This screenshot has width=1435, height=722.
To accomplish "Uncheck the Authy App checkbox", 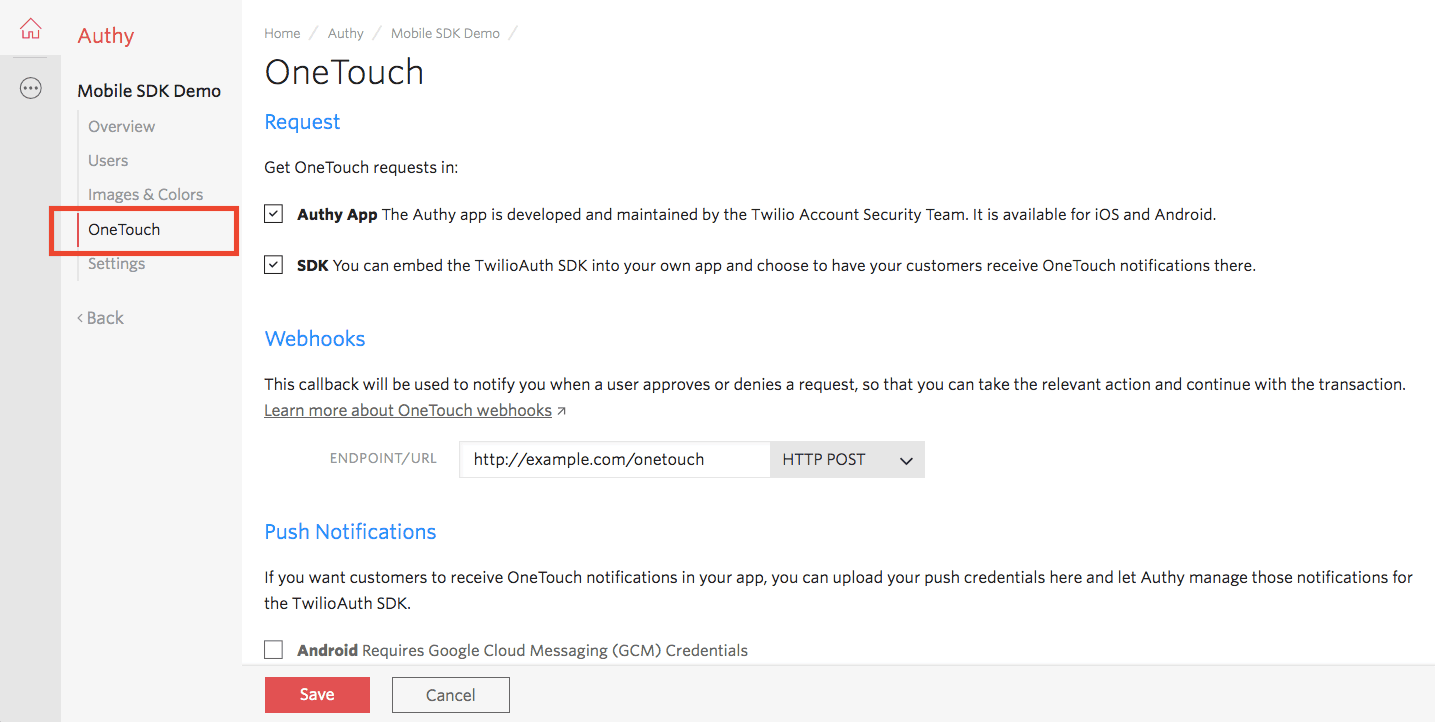I will [274, 214].
